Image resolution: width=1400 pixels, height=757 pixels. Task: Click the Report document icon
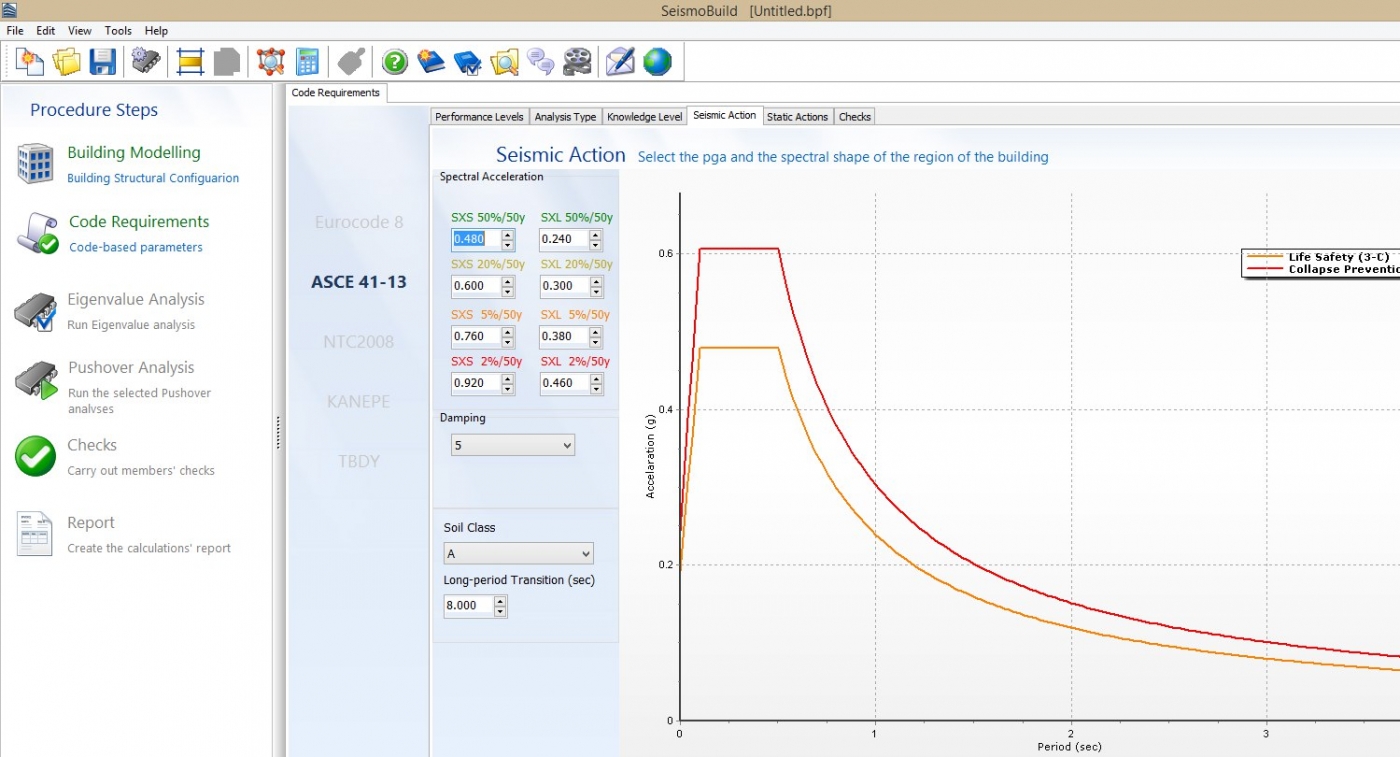(x=34, y=534)
